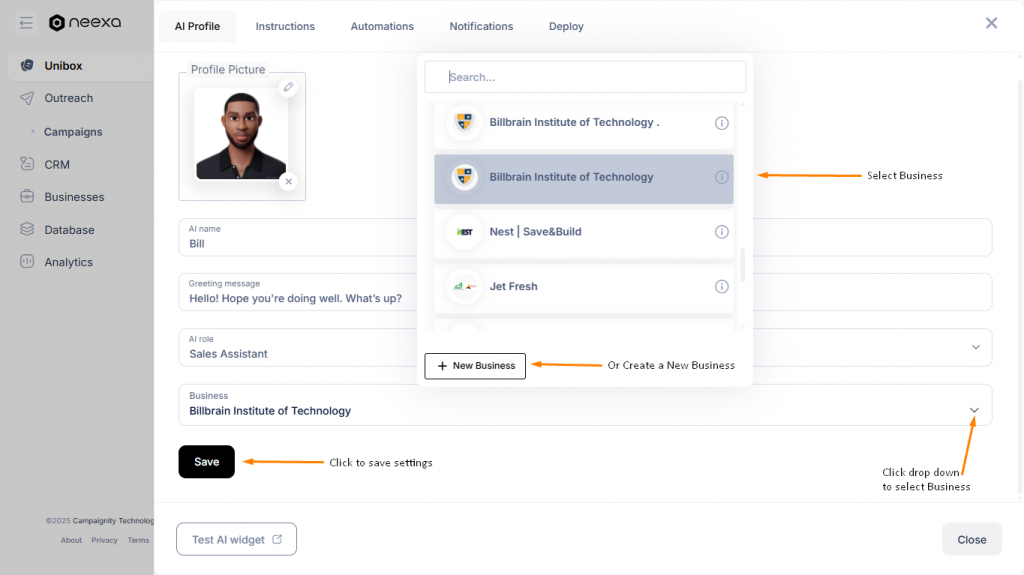Click the New Business button

(x=475, y=366)
